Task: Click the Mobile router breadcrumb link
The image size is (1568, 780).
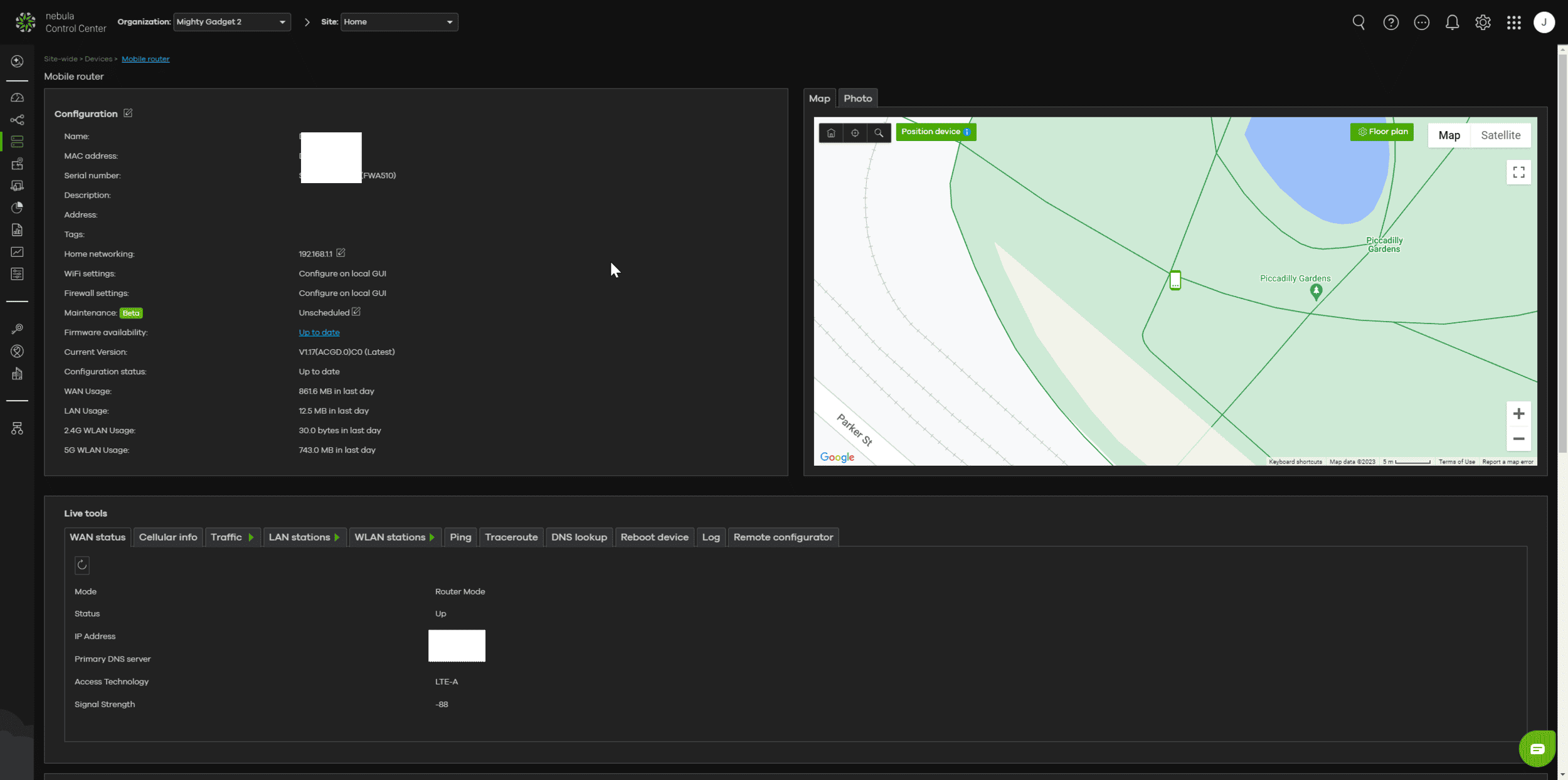Action: (146, 59)
